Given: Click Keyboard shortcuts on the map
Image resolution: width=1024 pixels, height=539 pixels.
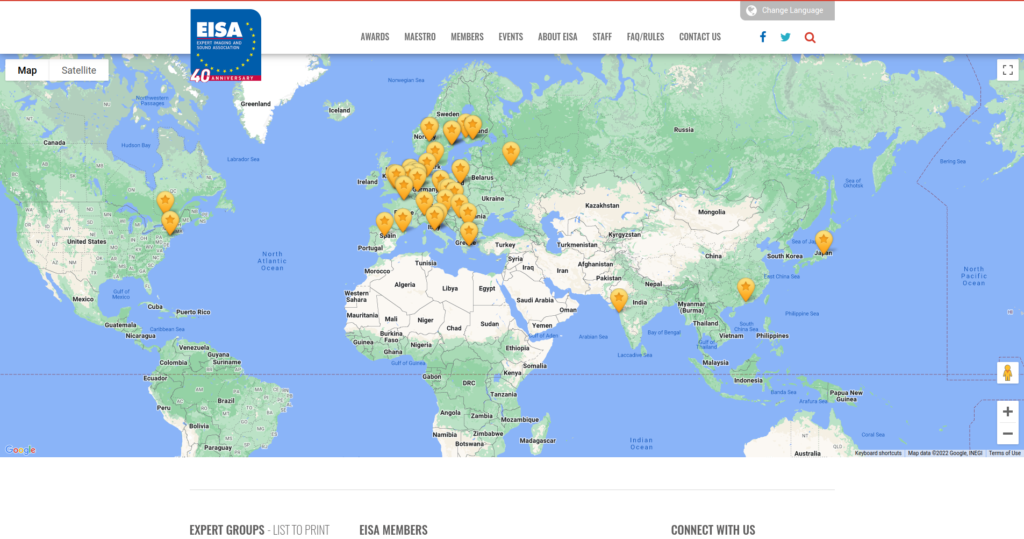Looking at the screenshot, I should (878, 453).
